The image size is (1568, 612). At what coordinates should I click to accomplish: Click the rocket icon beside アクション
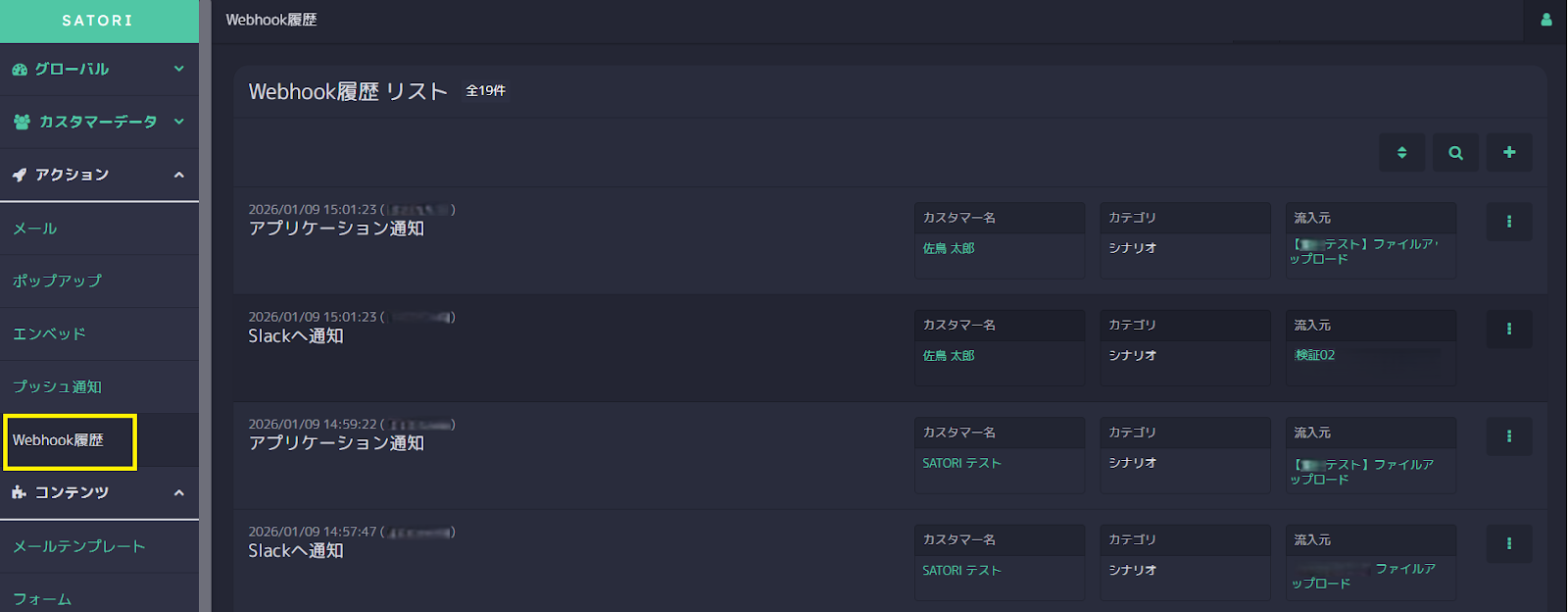click(21, 174)
